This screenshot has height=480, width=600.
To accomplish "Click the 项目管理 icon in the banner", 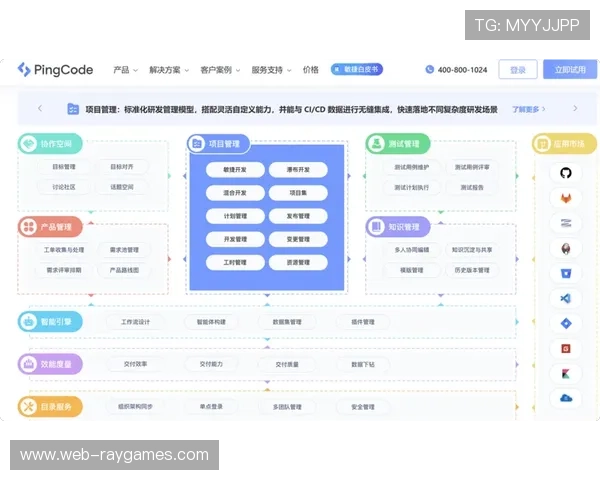I will click(x=73, y=109).
